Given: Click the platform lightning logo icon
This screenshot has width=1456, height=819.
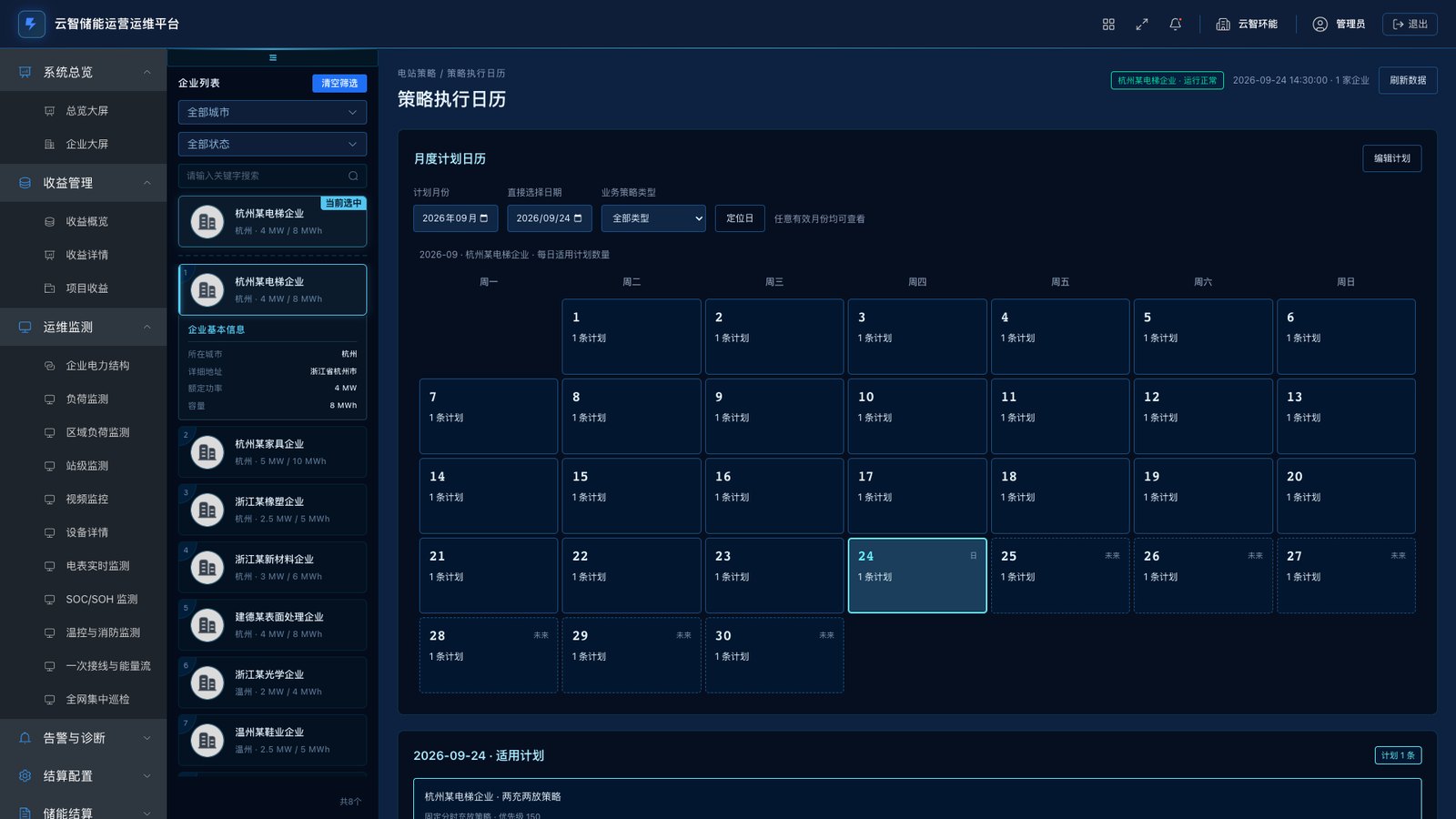Looking at the screenshot, I should [32, 24].
